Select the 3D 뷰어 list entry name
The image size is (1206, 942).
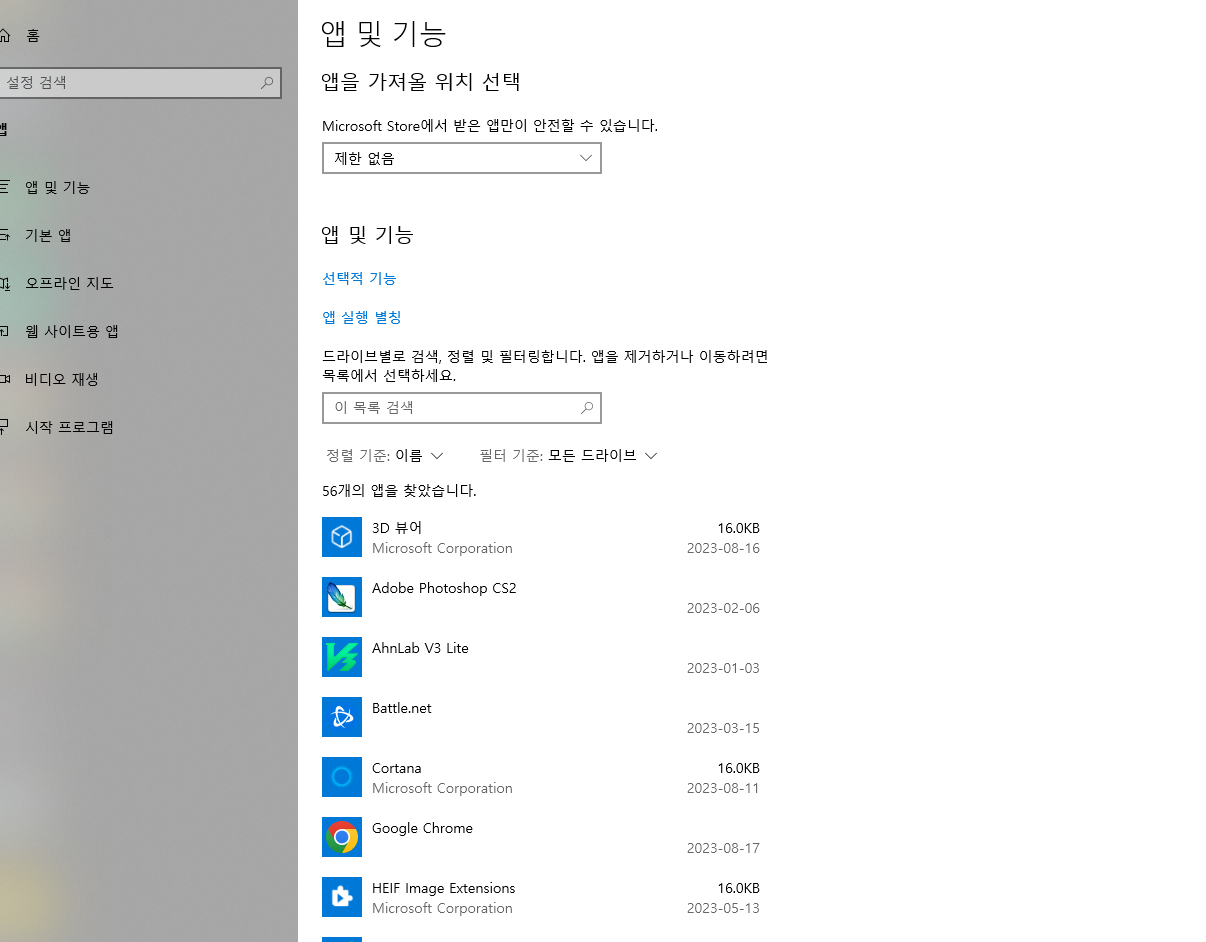(397, 527)
